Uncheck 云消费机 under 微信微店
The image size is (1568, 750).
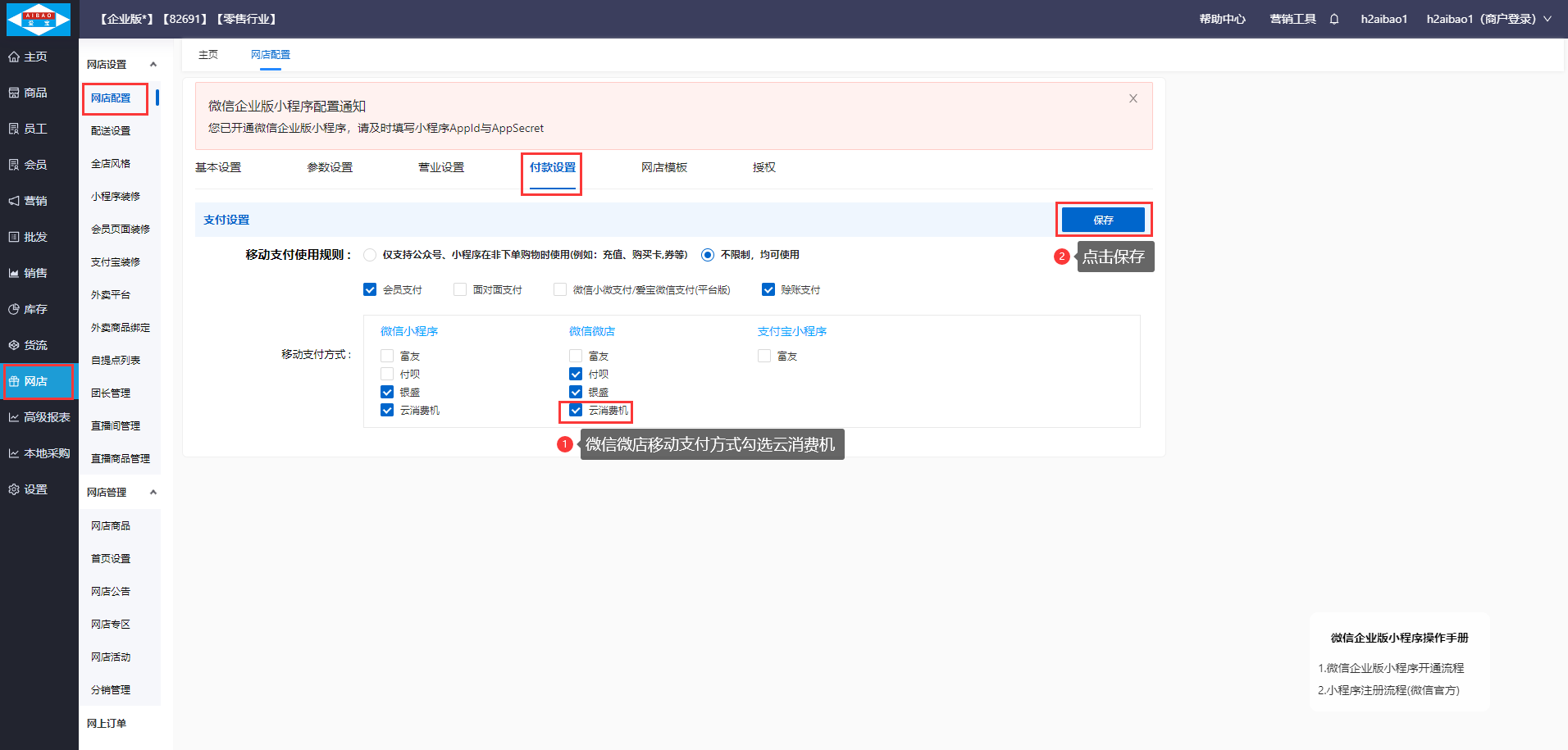576,410
